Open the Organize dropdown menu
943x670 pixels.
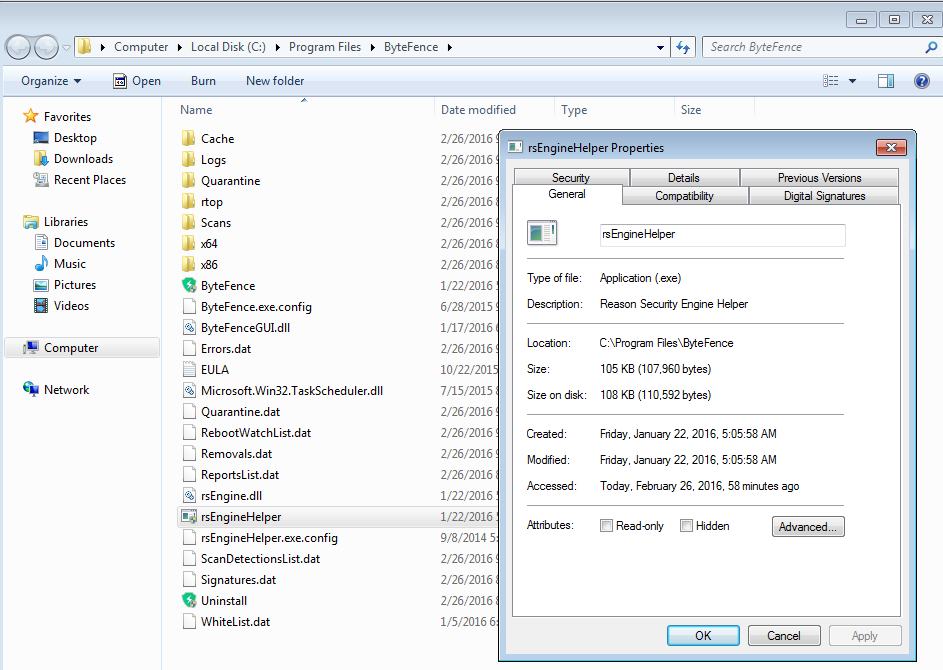click(51, 81)
